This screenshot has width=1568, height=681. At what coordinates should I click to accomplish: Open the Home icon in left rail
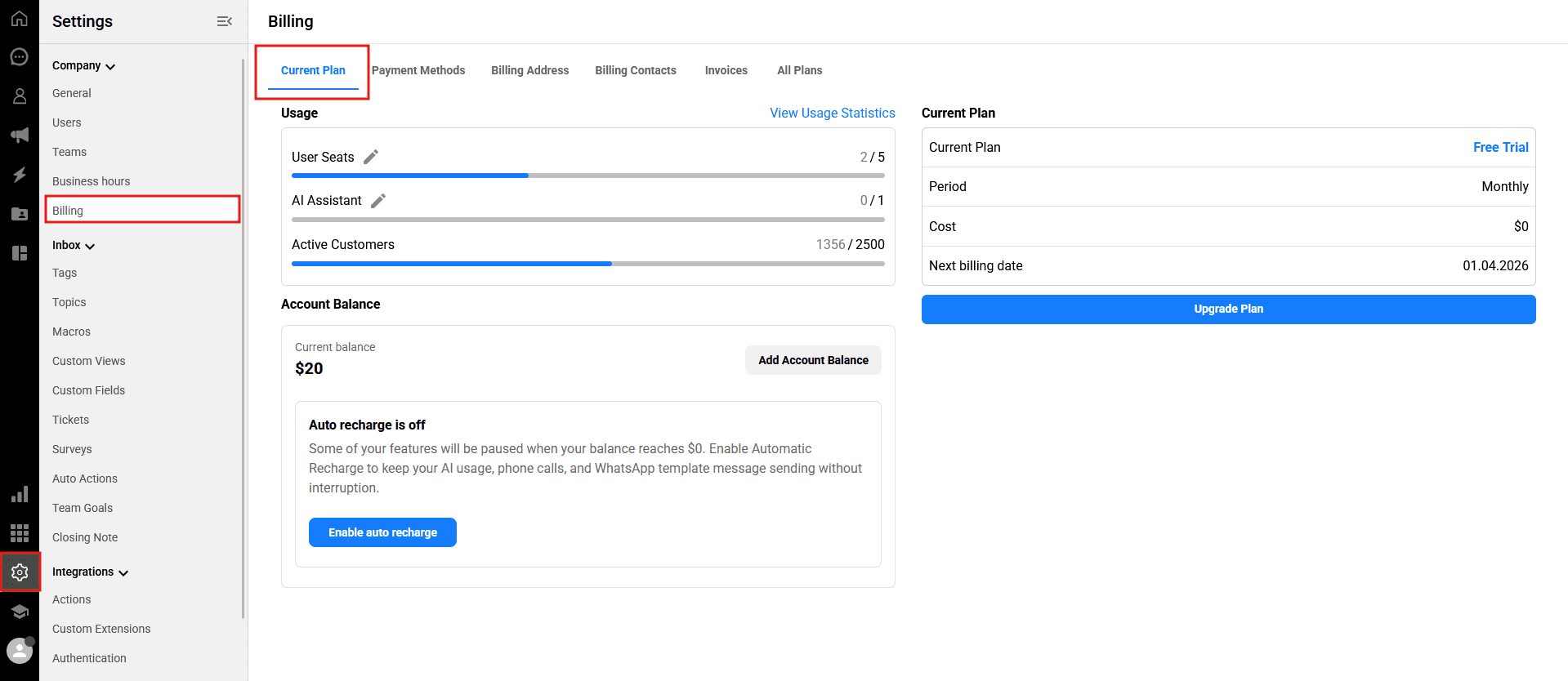pos(20,18)
